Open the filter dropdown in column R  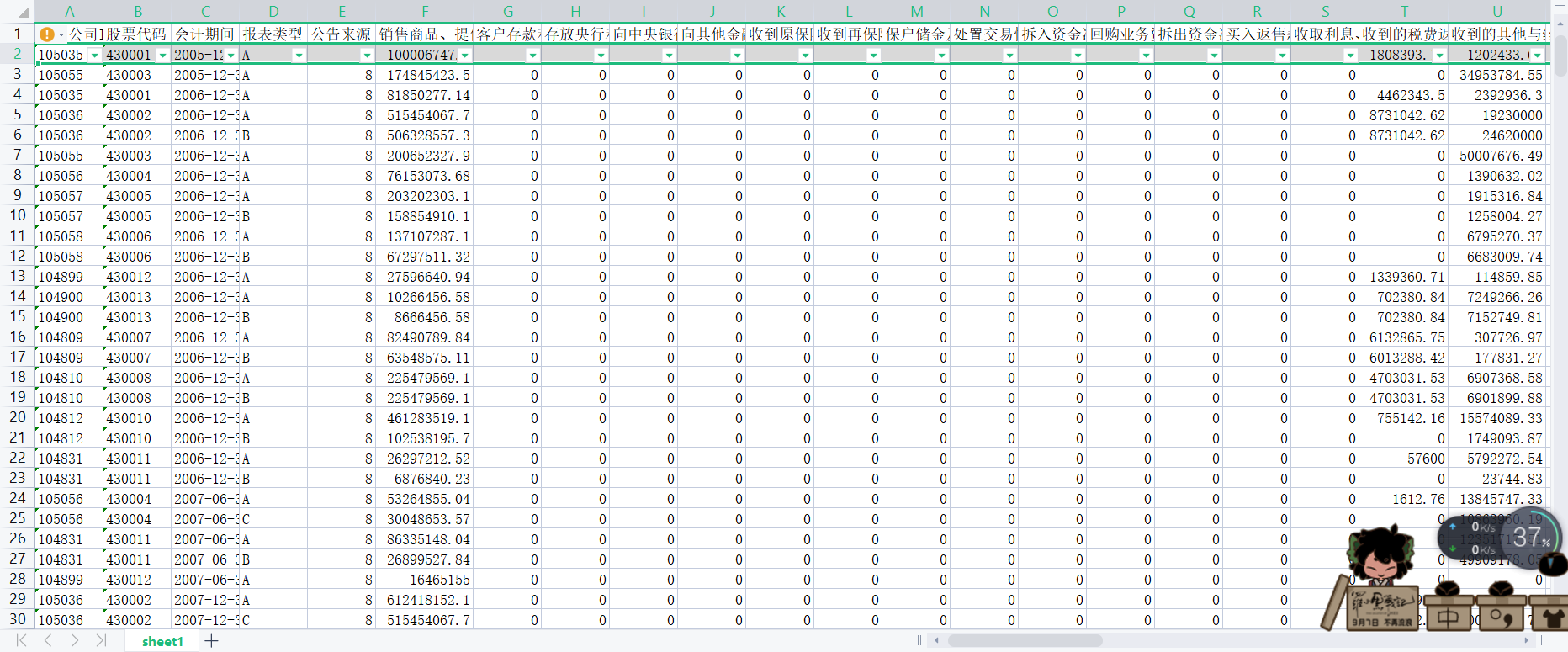(x=1282, y=56)
